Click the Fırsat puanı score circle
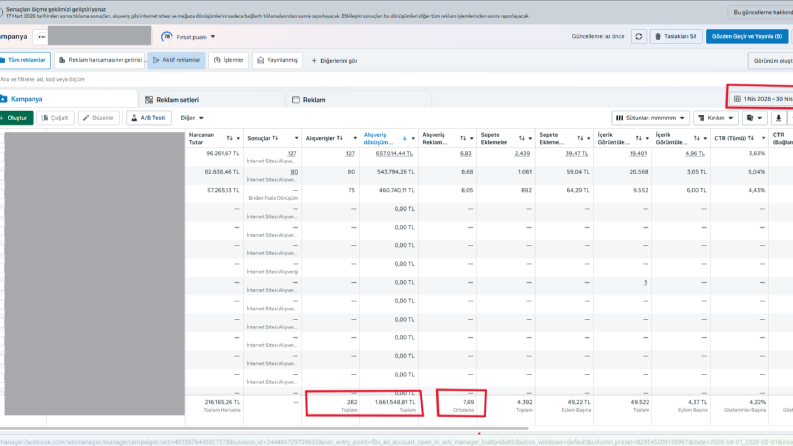 coord(166,36)
